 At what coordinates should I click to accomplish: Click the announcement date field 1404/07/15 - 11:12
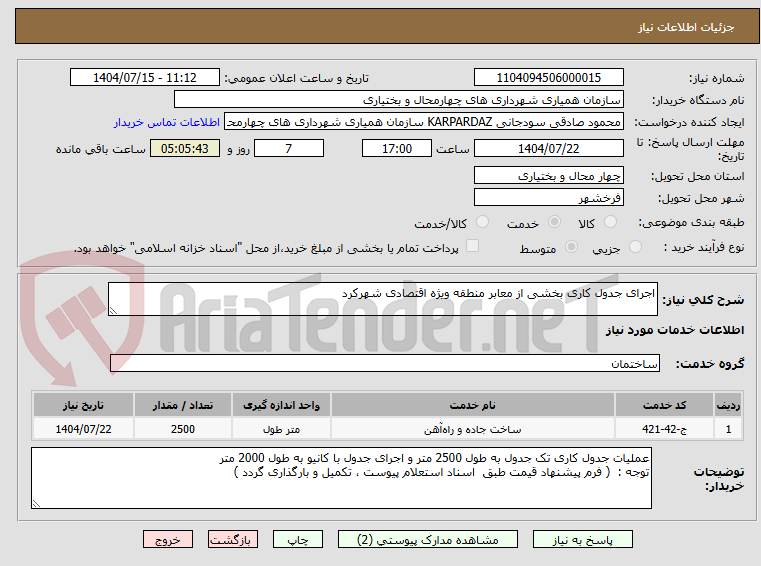pyautogui.click(x=145, y=78)
